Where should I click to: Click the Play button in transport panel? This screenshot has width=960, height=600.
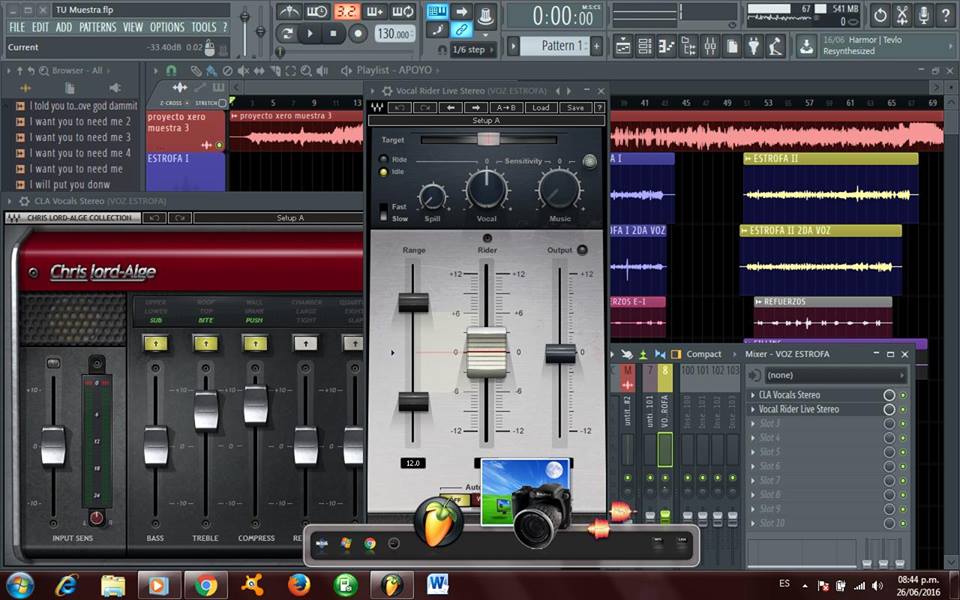tap(310, 33)
